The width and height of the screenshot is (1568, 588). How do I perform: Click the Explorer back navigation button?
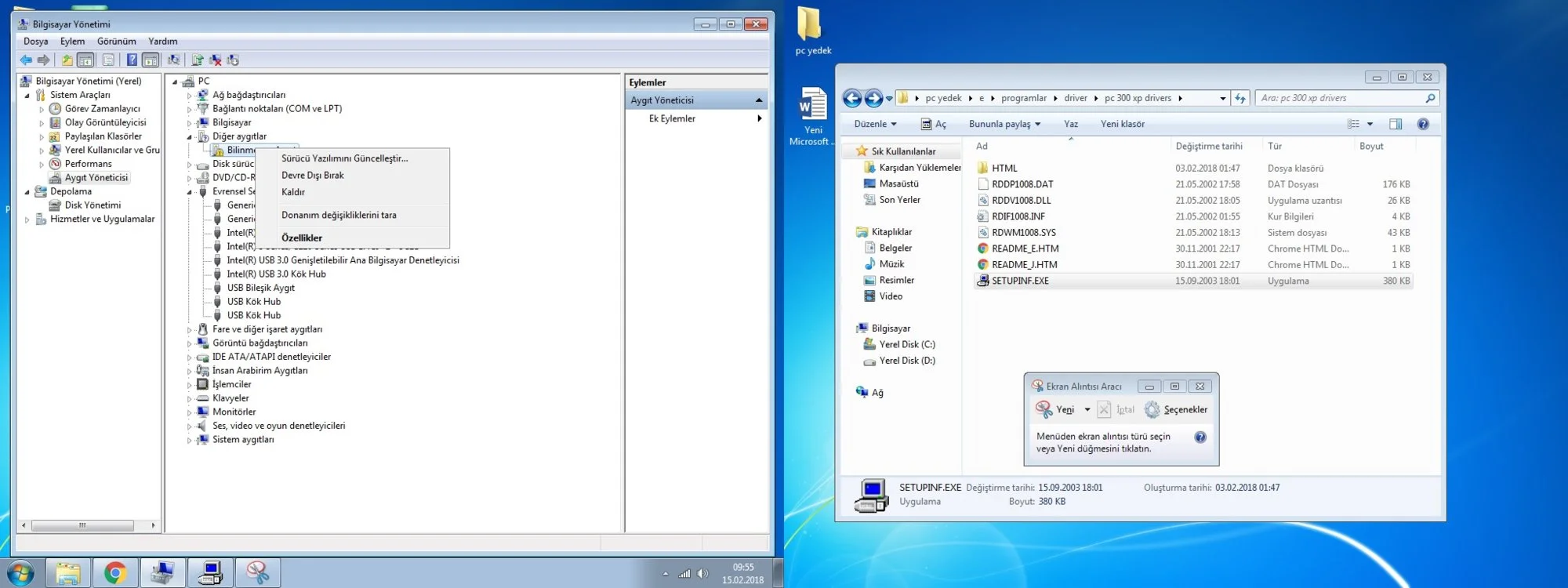tap(852, 98)
